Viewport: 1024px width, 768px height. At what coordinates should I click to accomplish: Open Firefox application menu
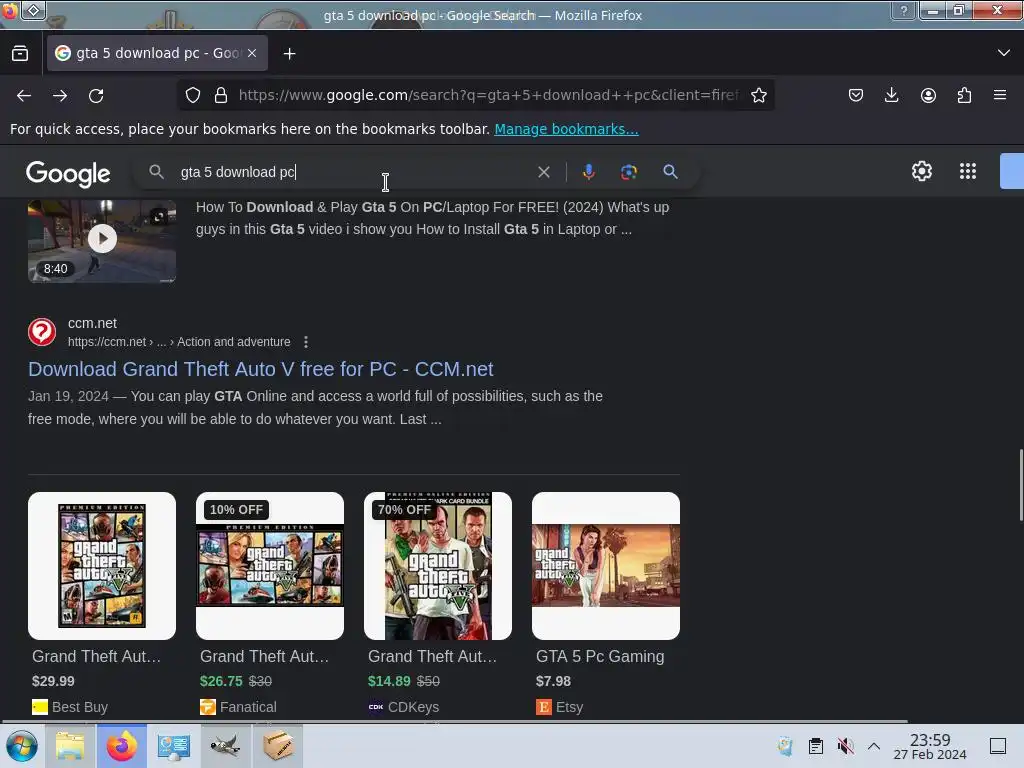coord(1000,95)
